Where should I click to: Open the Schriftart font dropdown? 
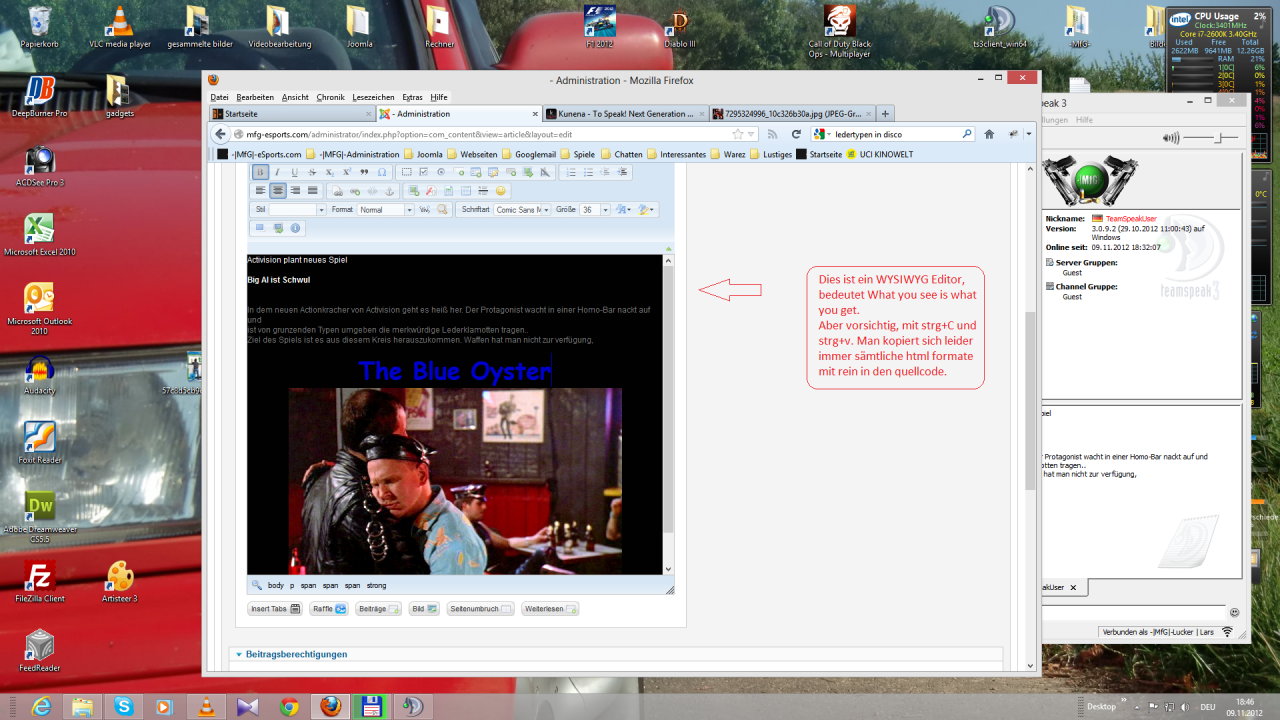point(521,210)
